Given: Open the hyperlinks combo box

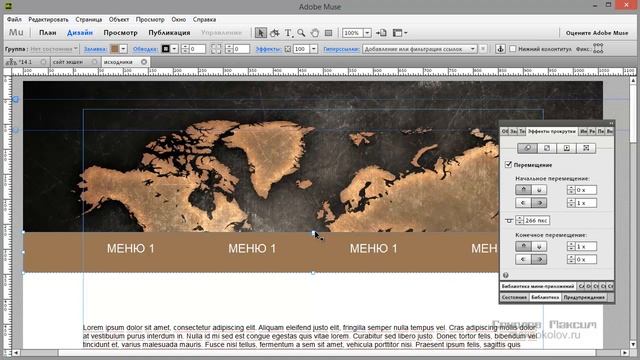Looking at the screenshot, I should pyautogui.click(x=419, y=49).
